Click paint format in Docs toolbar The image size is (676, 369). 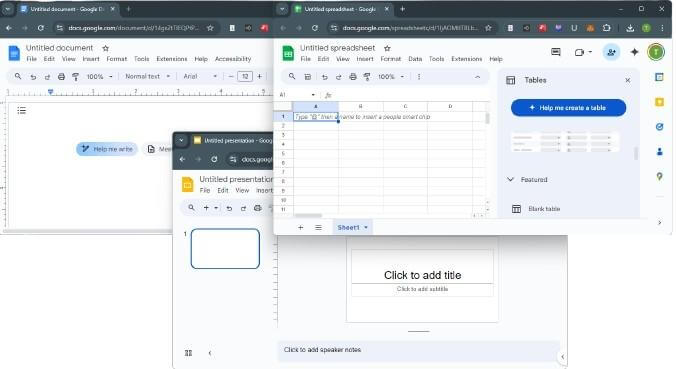point(75,77)
